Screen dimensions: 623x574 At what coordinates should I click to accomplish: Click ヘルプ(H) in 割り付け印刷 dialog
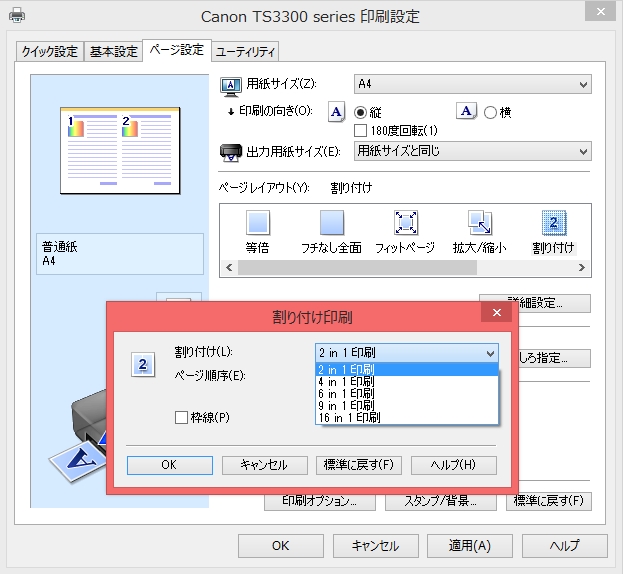454,465
